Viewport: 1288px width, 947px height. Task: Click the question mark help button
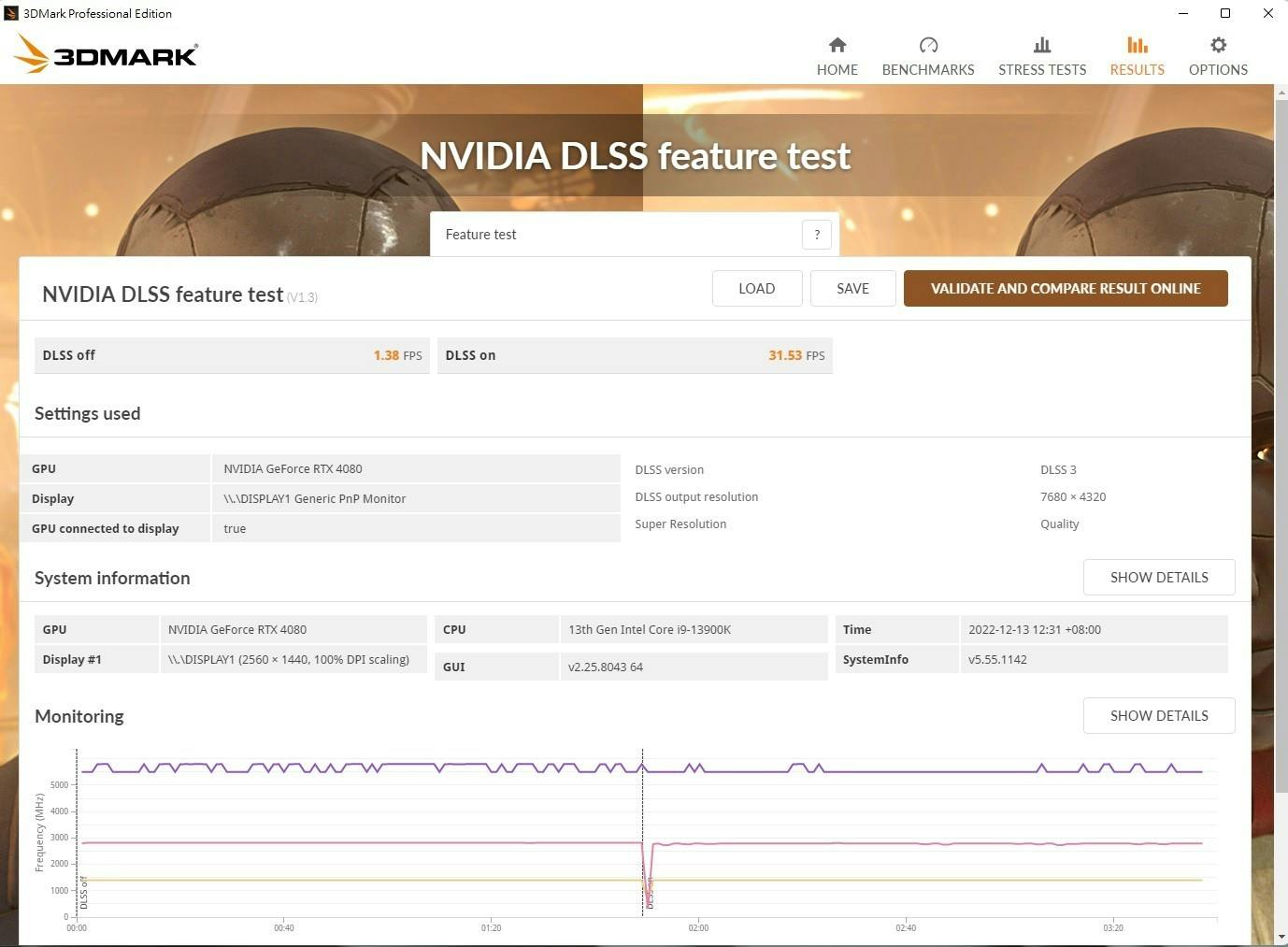click(x=817, y=235)
